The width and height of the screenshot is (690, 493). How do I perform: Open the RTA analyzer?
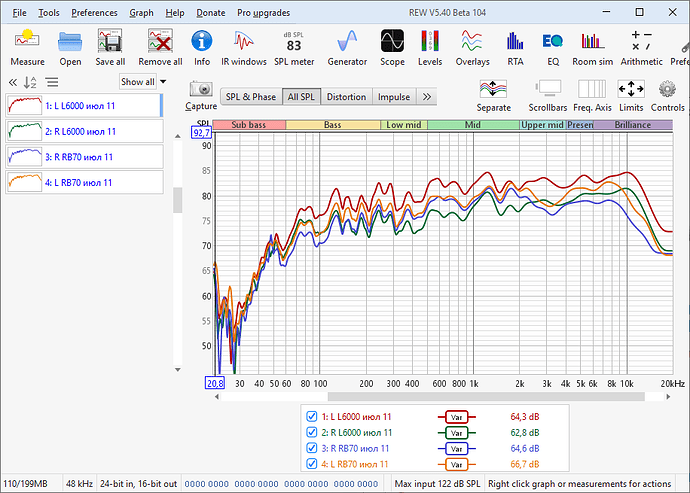coord(515,48)
